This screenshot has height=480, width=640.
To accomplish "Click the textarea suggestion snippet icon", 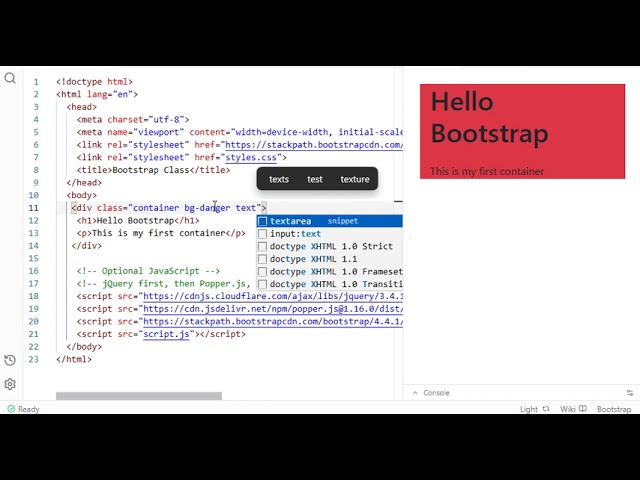I will coord(262,221).
